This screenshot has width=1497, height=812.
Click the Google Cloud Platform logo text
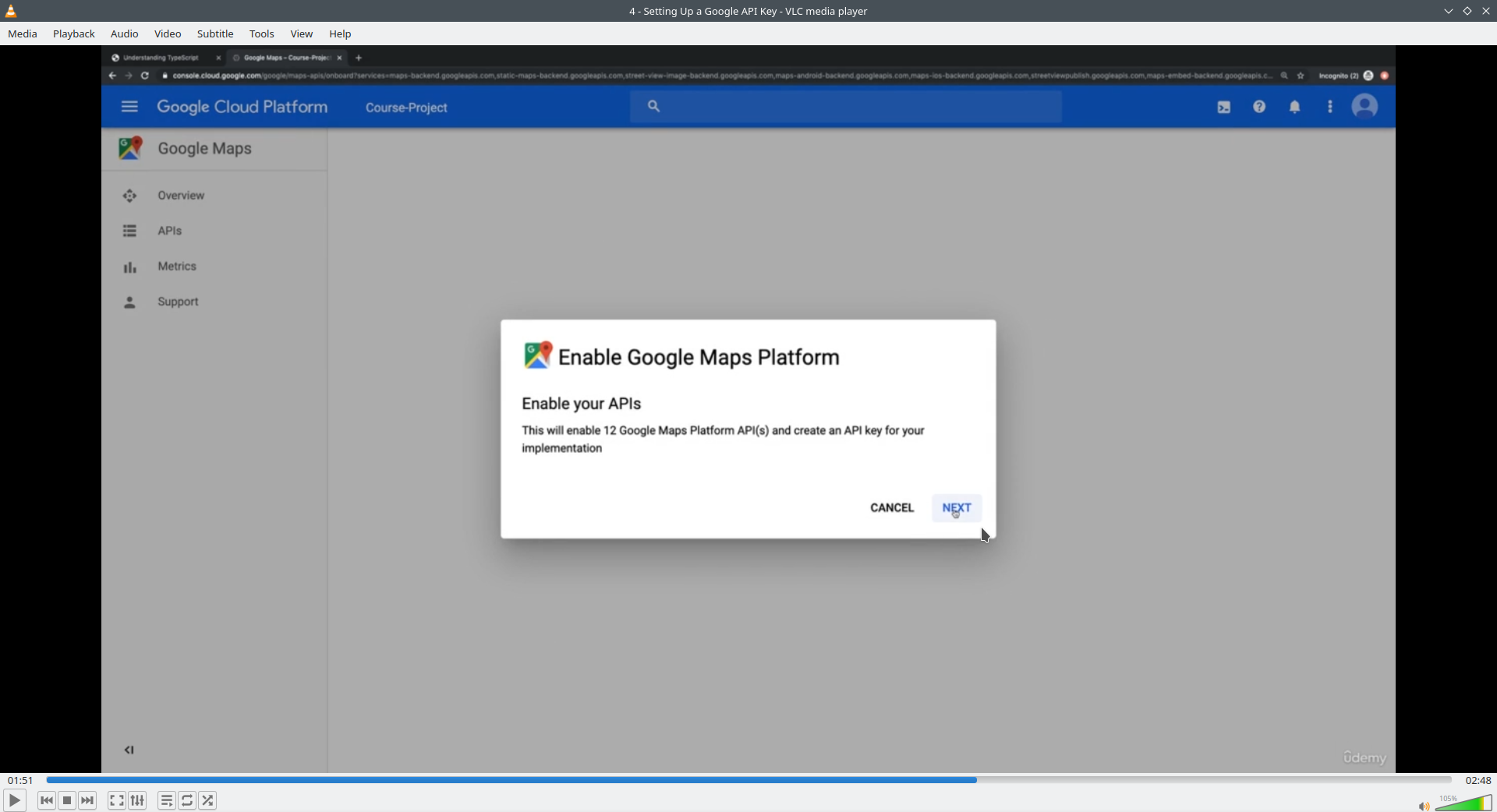click(x=242, y=107)
